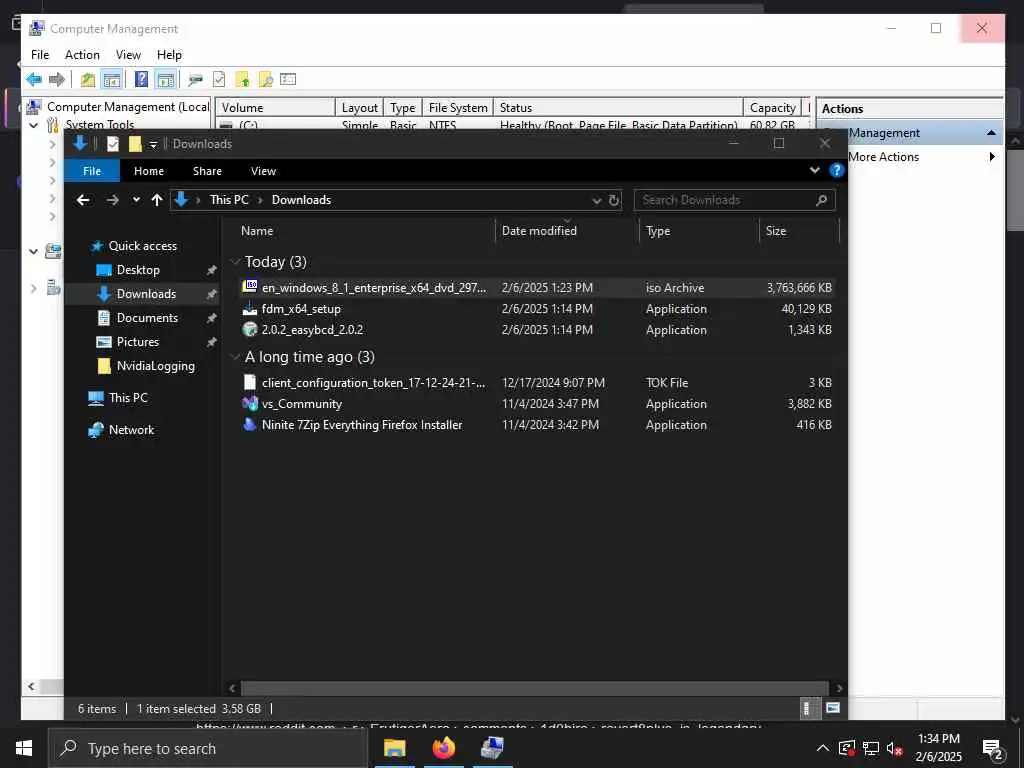Screen dimensions: 1024x768
Task: Go up to parent folder in explorer
Action: tap(157, 200)
